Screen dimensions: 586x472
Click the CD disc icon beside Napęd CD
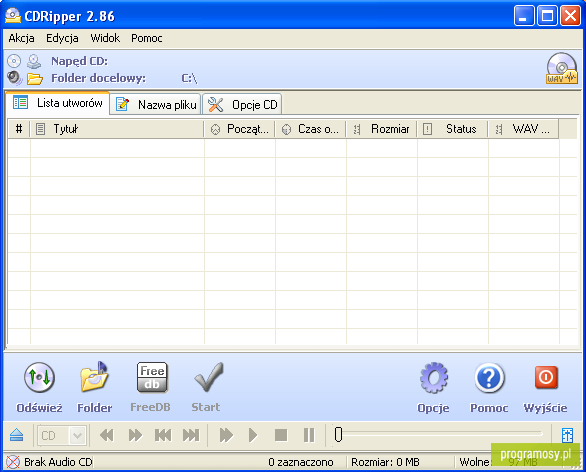pos(14,61)
